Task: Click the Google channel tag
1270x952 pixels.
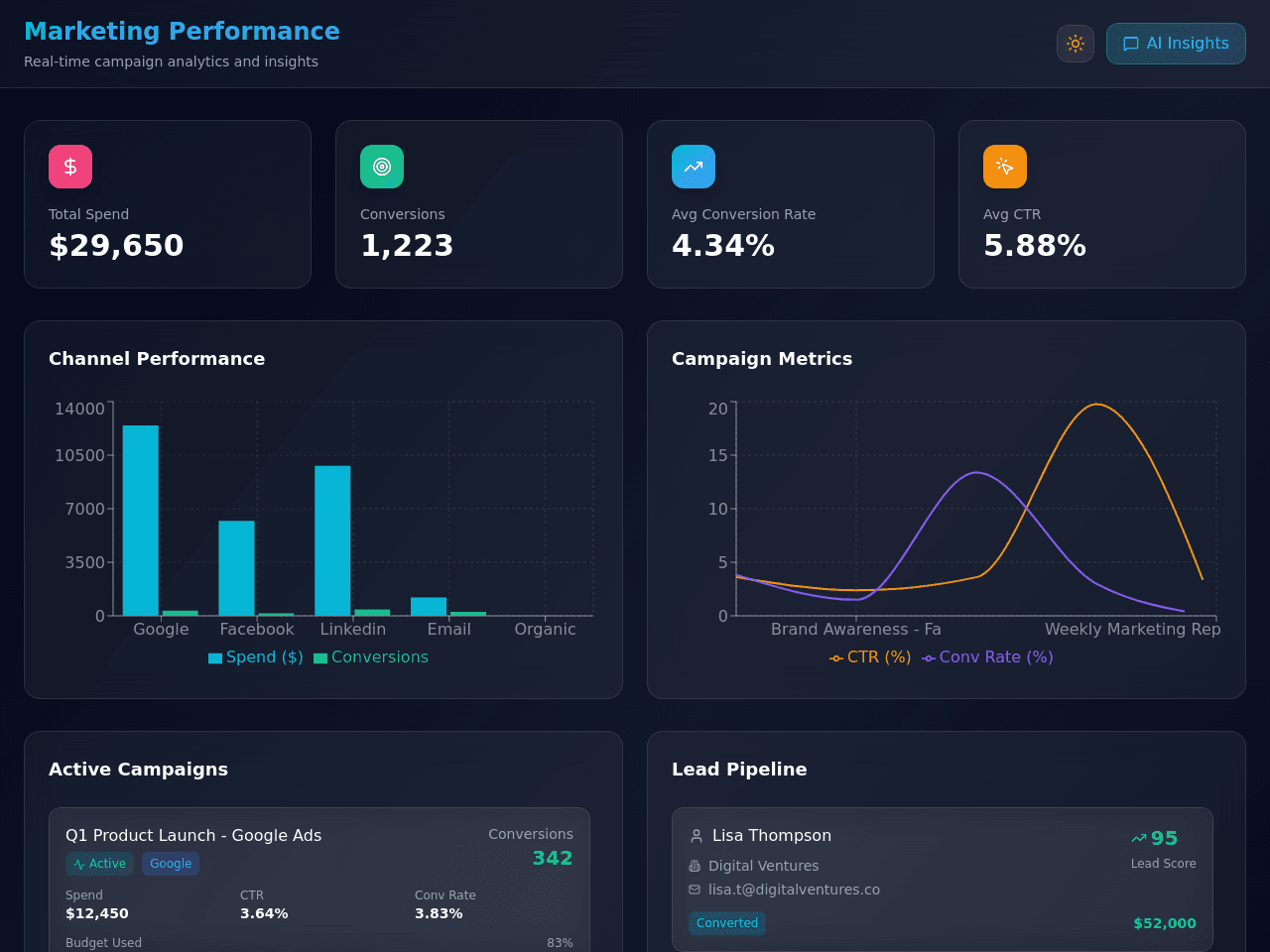Action: click(x=171, y=864)
